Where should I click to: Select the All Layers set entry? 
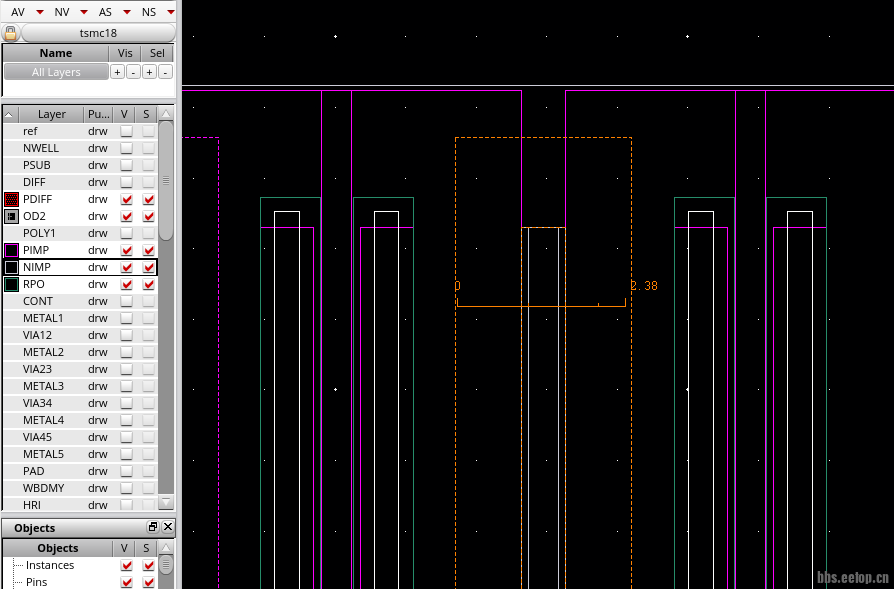[56, 72]
